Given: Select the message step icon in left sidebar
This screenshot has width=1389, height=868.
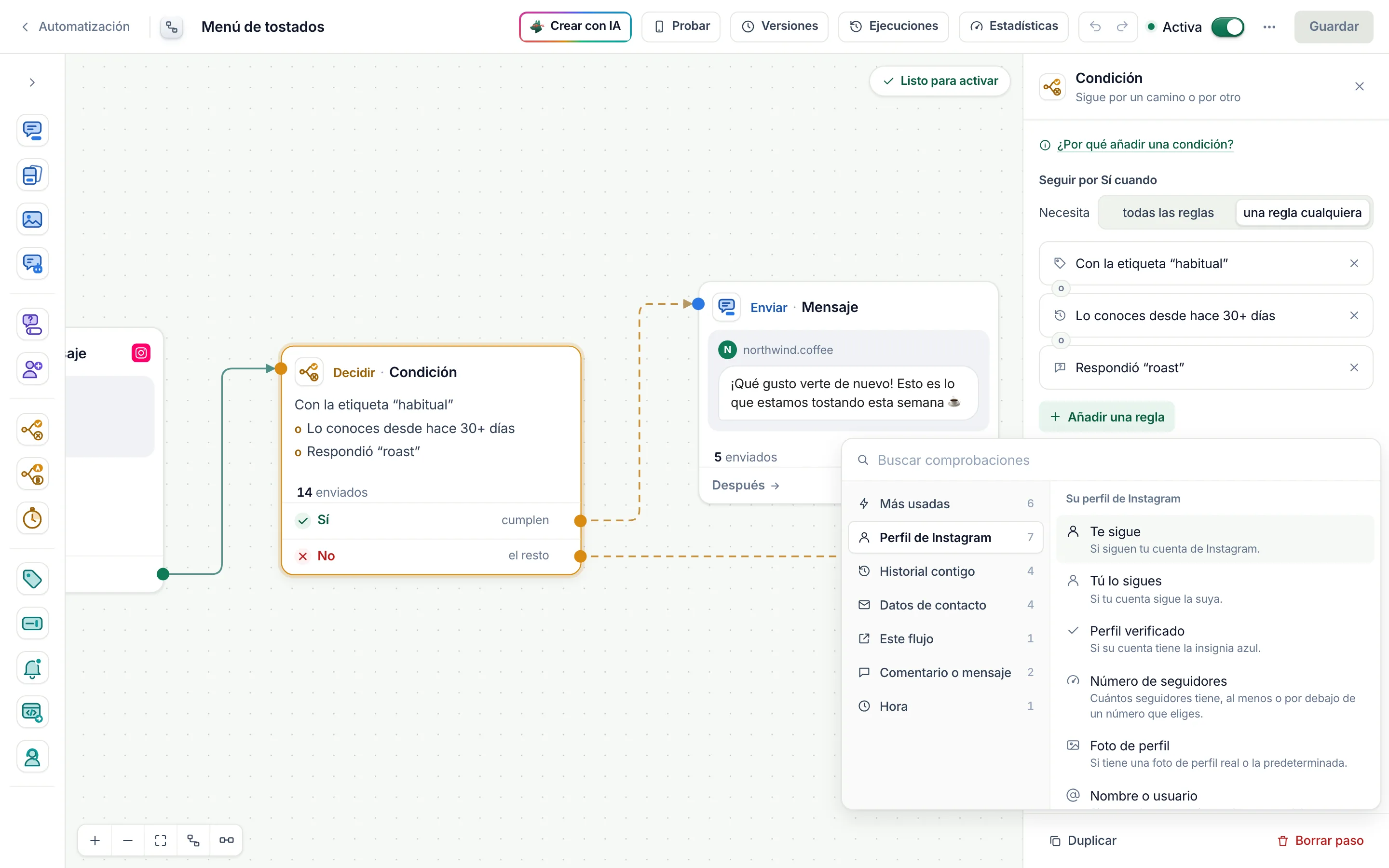Looking at the screenshot, I should pos(32,130).
